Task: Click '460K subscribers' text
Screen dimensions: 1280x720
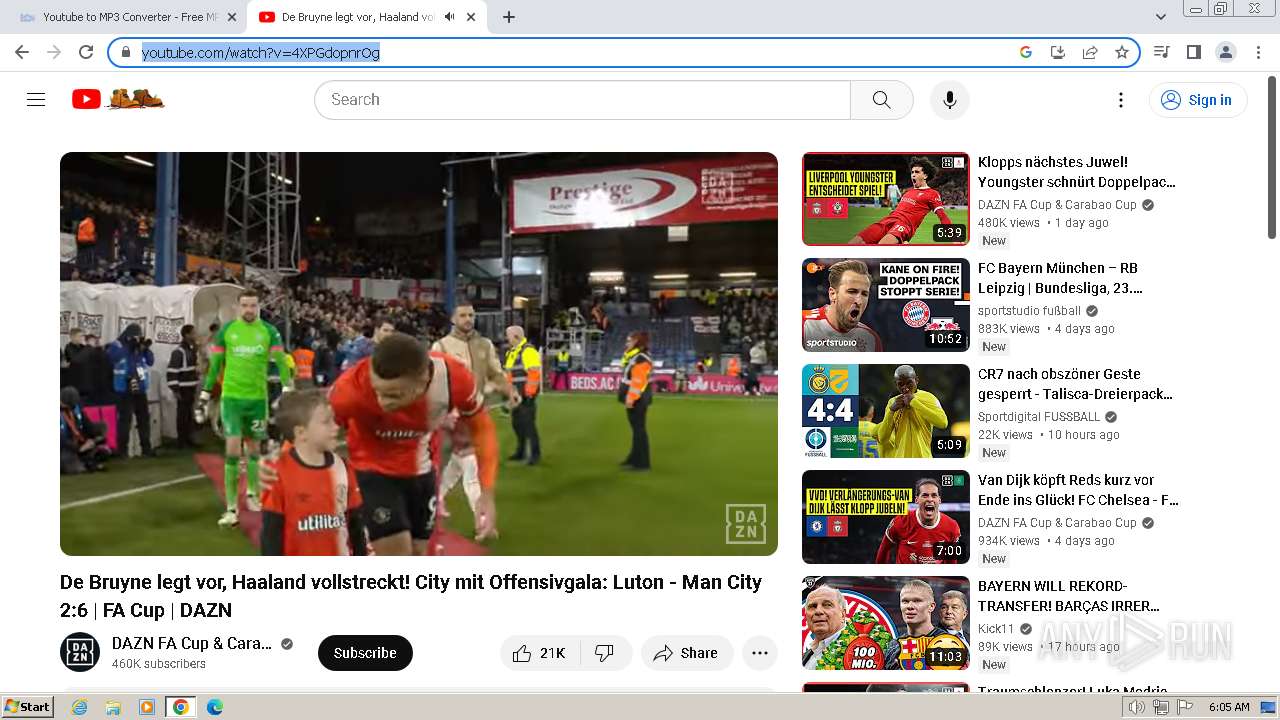Action: 159,664
